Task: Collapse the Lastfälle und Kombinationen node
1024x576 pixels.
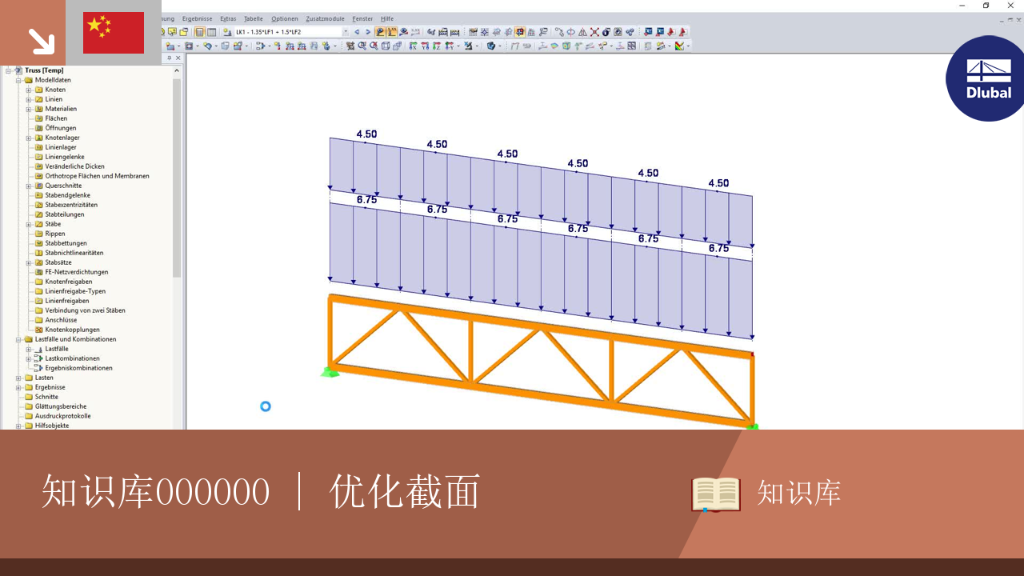Action: point(18,340)
